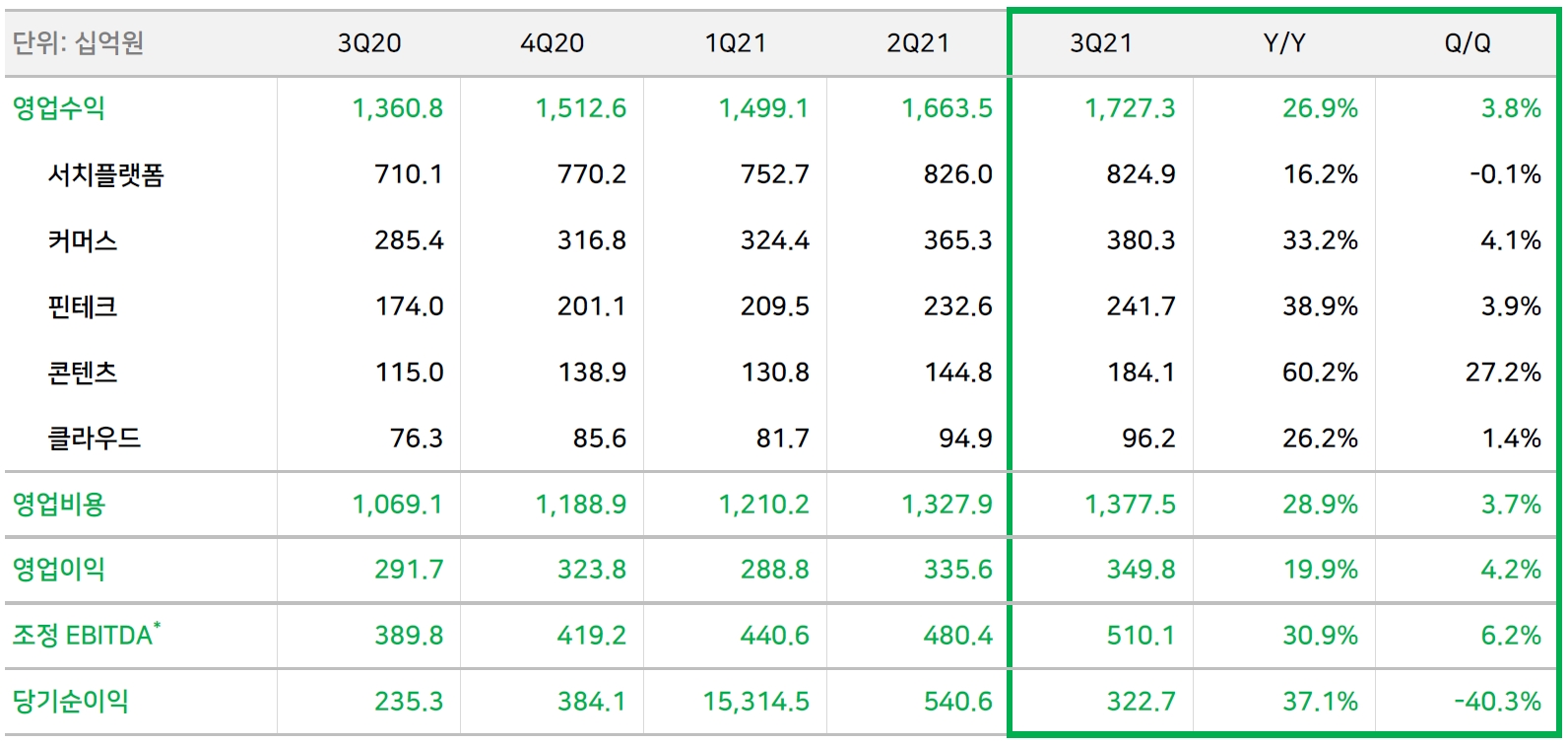Select the 클라우드 row label
Screen dimensions: 1568x743
[x=95, y=438]
